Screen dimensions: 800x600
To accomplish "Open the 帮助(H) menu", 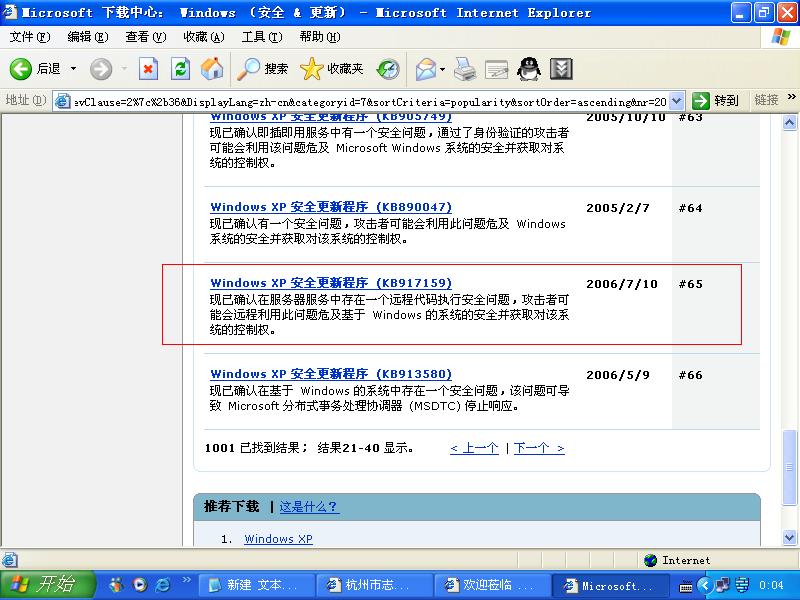I will point(320,37).
